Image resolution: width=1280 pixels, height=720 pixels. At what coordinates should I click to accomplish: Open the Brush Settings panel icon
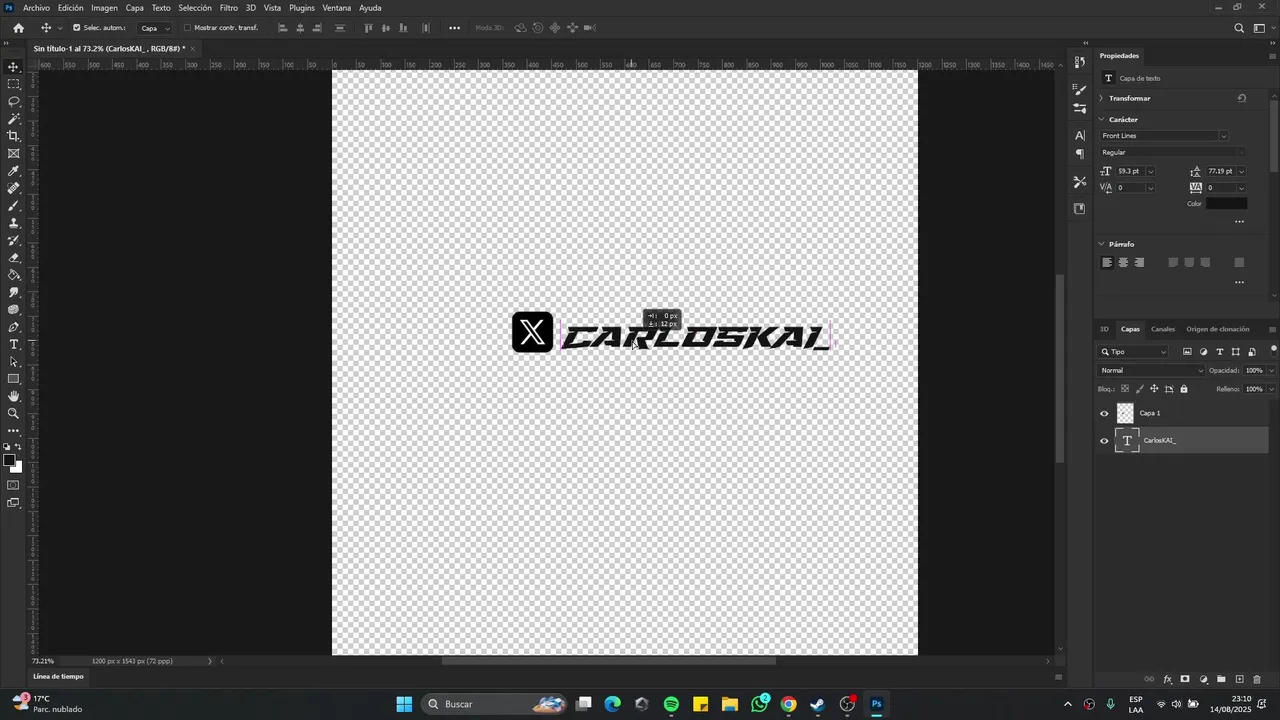(x=1079, y=90)
